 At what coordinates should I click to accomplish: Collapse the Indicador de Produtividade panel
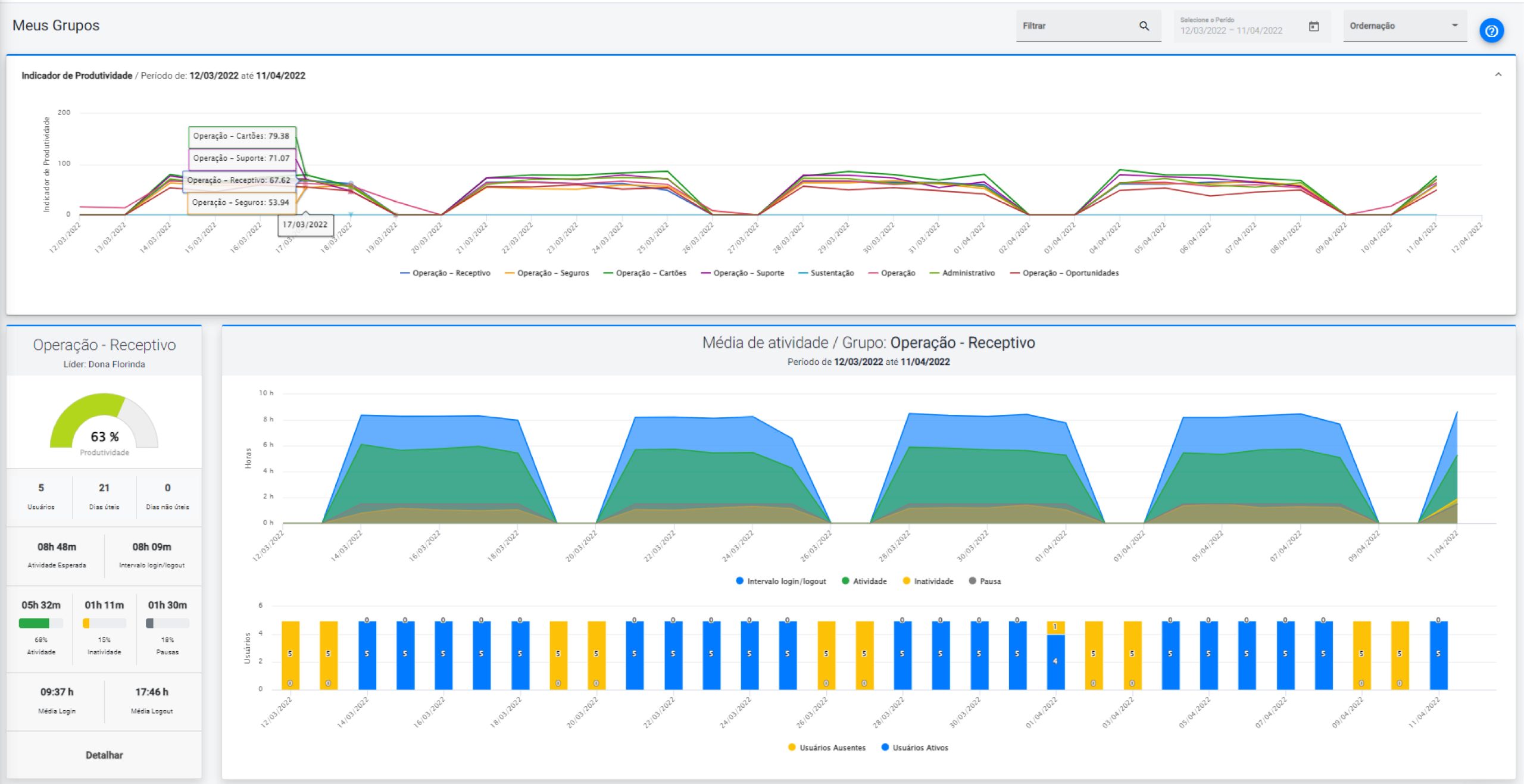click(1498, 75)
